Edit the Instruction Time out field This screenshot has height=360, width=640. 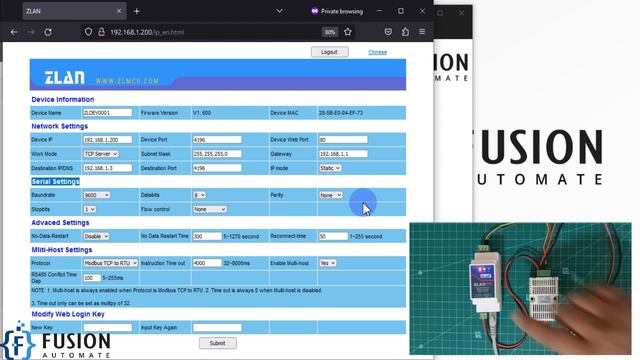point(207,263)
